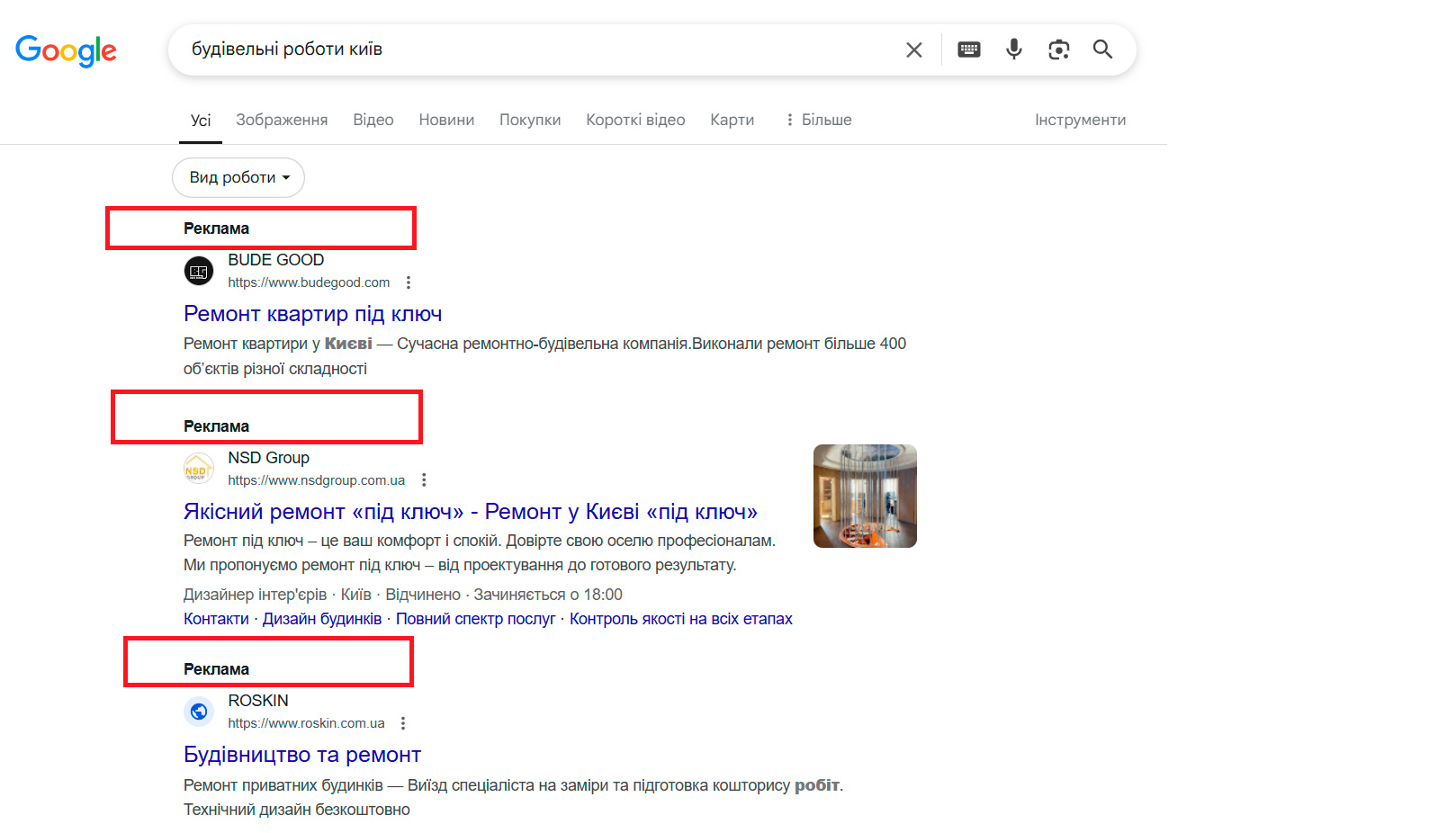Click the NSD Group favicon
Image resolution: width=1456 pixels, height=833 pixels.
(199, 469)
